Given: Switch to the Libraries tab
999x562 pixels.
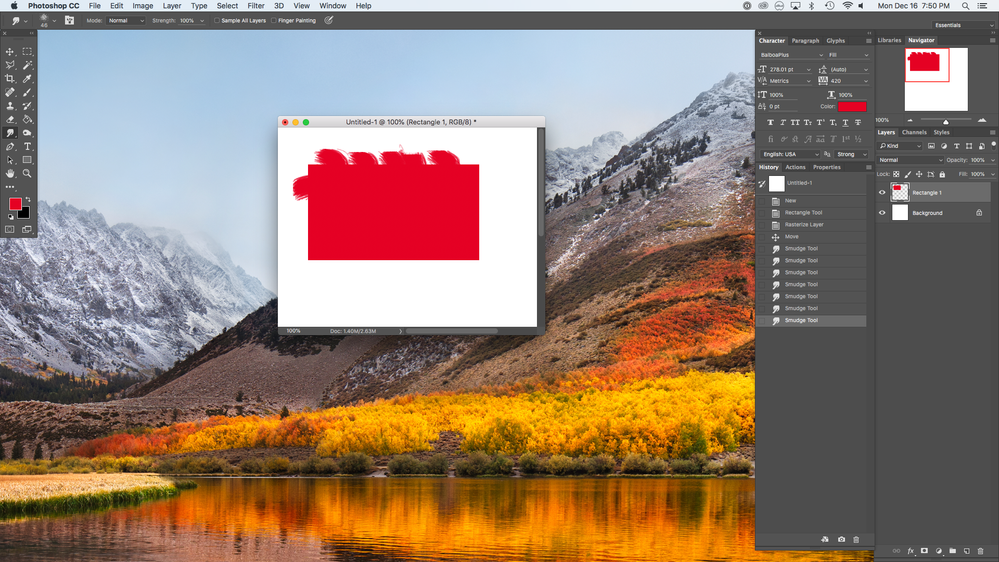Looking at the screenshot, I should [x=889, y=40].
